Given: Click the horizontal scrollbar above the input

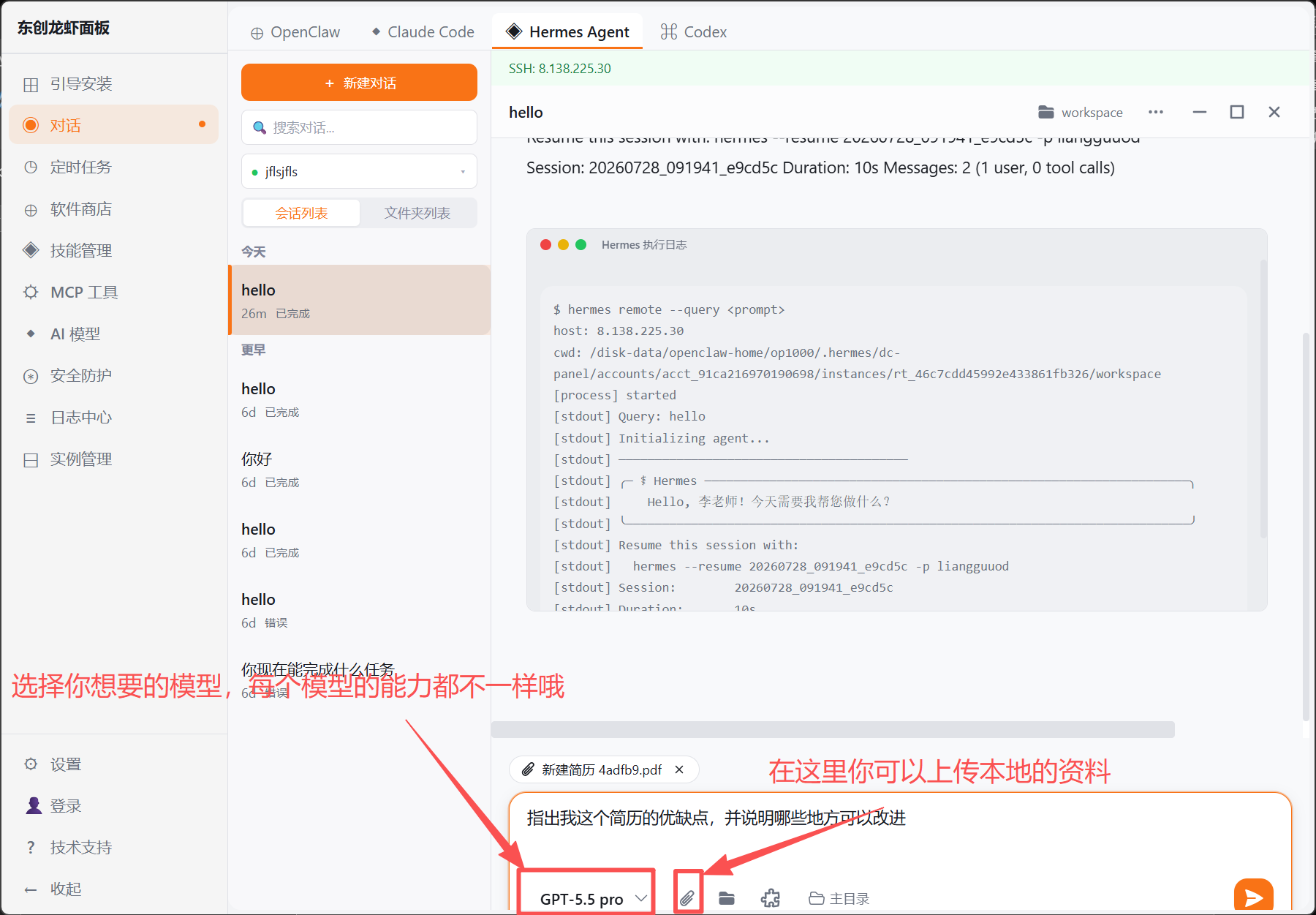Looking at the screenshot, I should point(833,729).
